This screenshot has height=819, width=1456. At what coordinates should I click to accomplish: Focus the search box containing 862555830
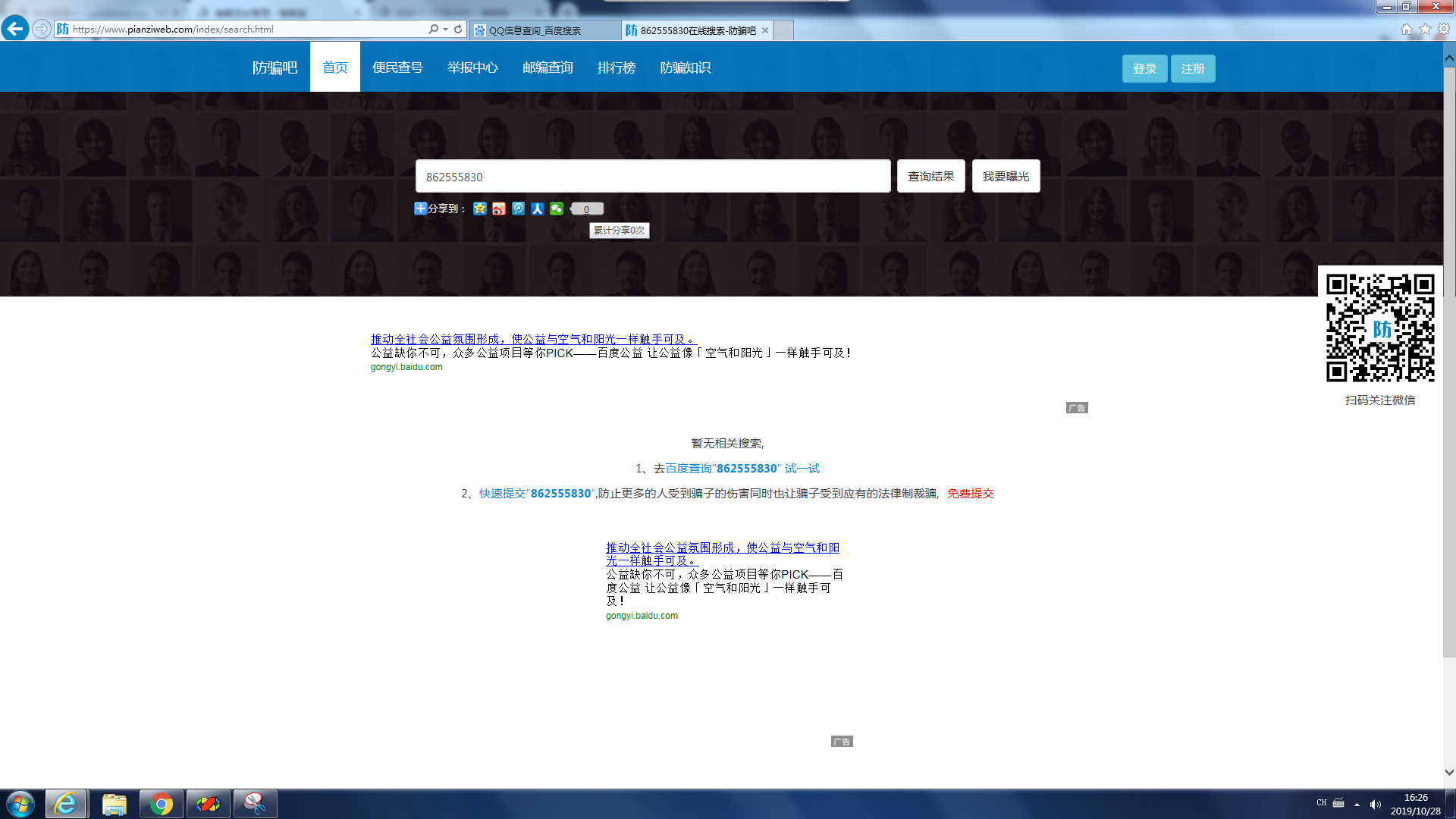click(652, 177)
